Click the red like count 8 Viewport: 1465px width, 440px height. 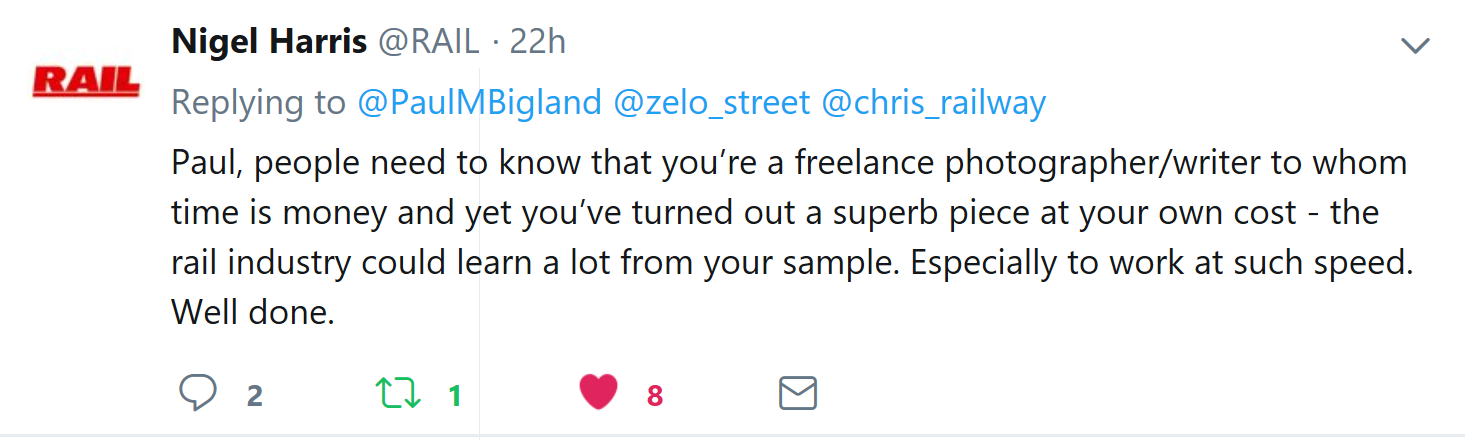coord(655,396)
